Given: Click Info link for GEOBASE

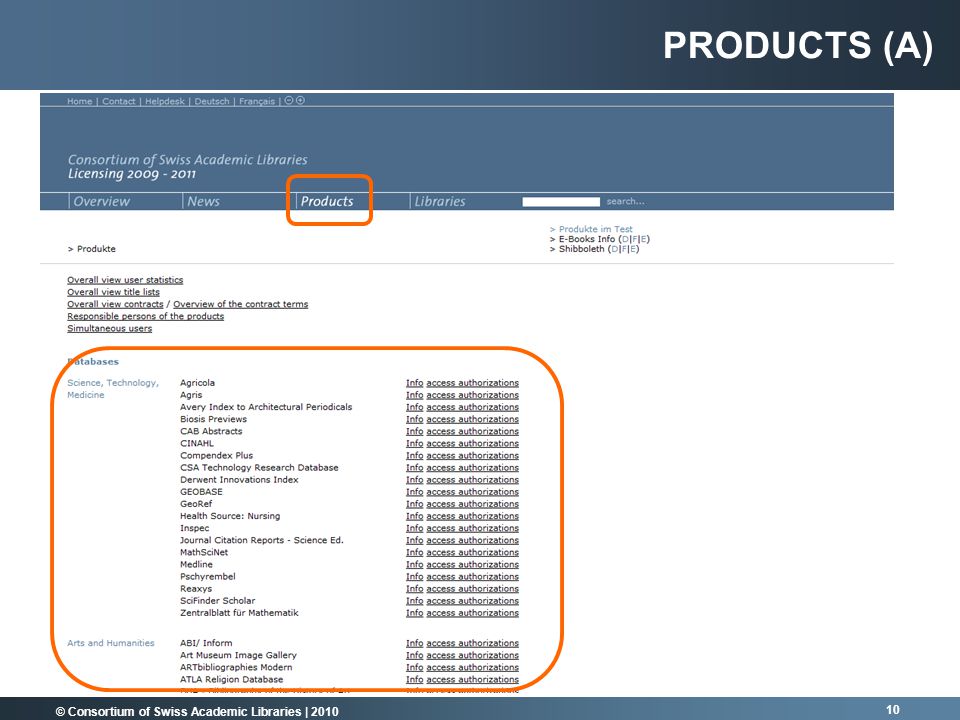Looking at the screenshot, I should (414, 492).
